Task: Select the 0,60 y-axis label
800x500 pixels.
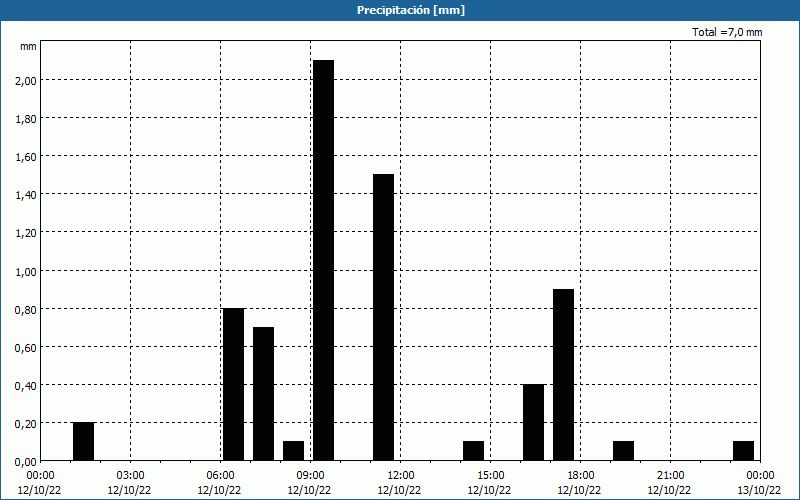Action: pos(26,347)
